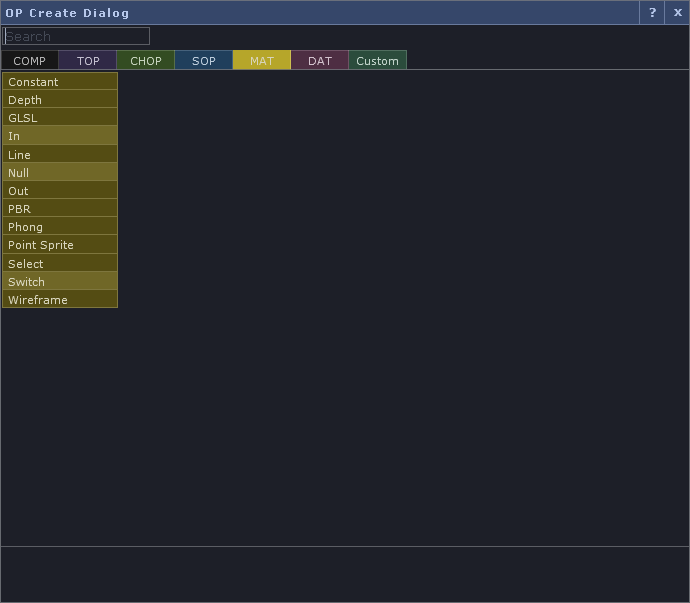Switch to the COMP tab
Image resolution: width=690 pixels, height=603 pixels.
click(29, 60)
